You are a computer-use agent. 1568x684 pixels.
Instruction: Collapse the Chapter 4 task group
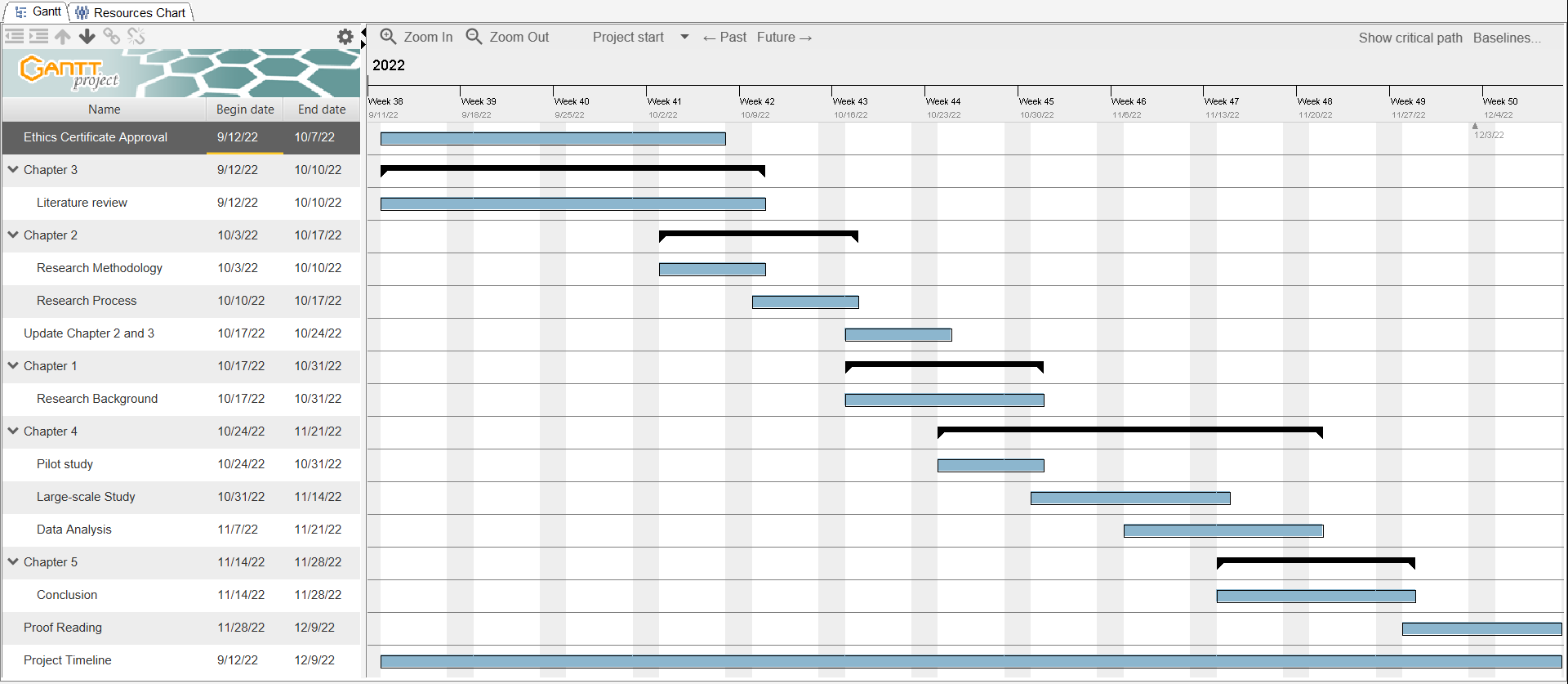[x=13, y=431]
